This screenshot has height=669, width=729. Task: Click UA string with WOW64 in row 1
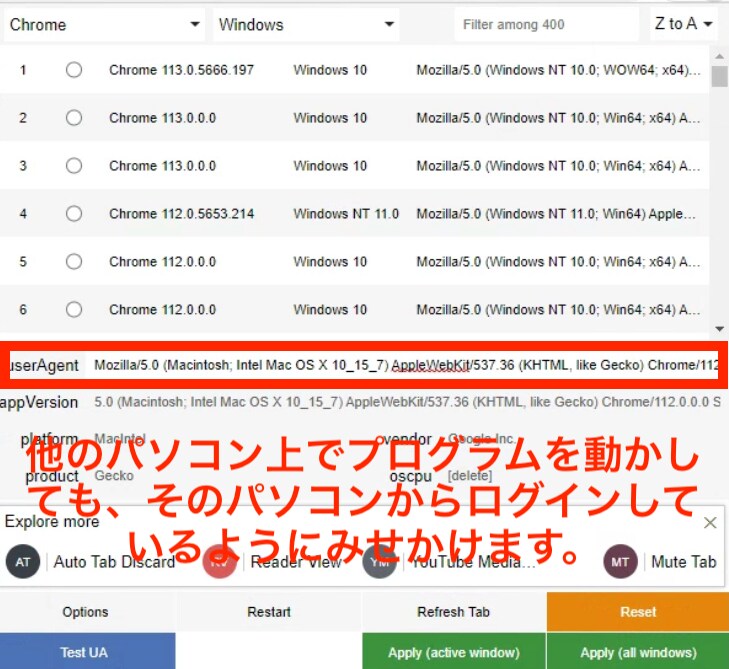pos(558,70)
